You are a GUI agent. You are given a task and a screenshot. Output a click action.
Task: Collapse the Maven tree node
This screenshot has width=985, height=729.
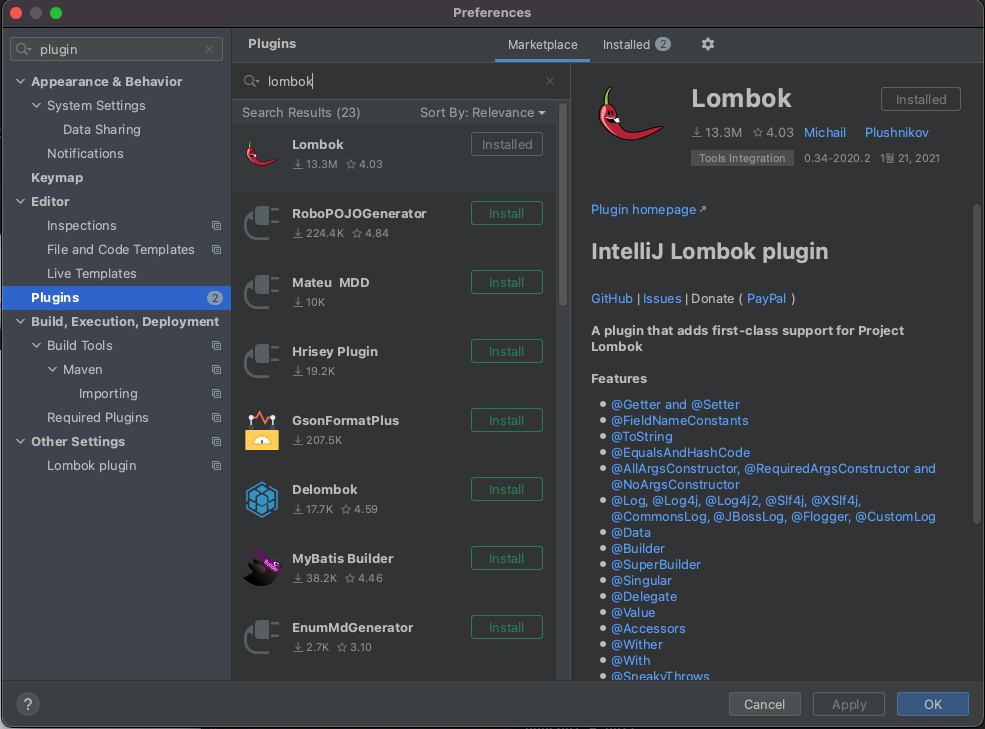coord(52,369)
